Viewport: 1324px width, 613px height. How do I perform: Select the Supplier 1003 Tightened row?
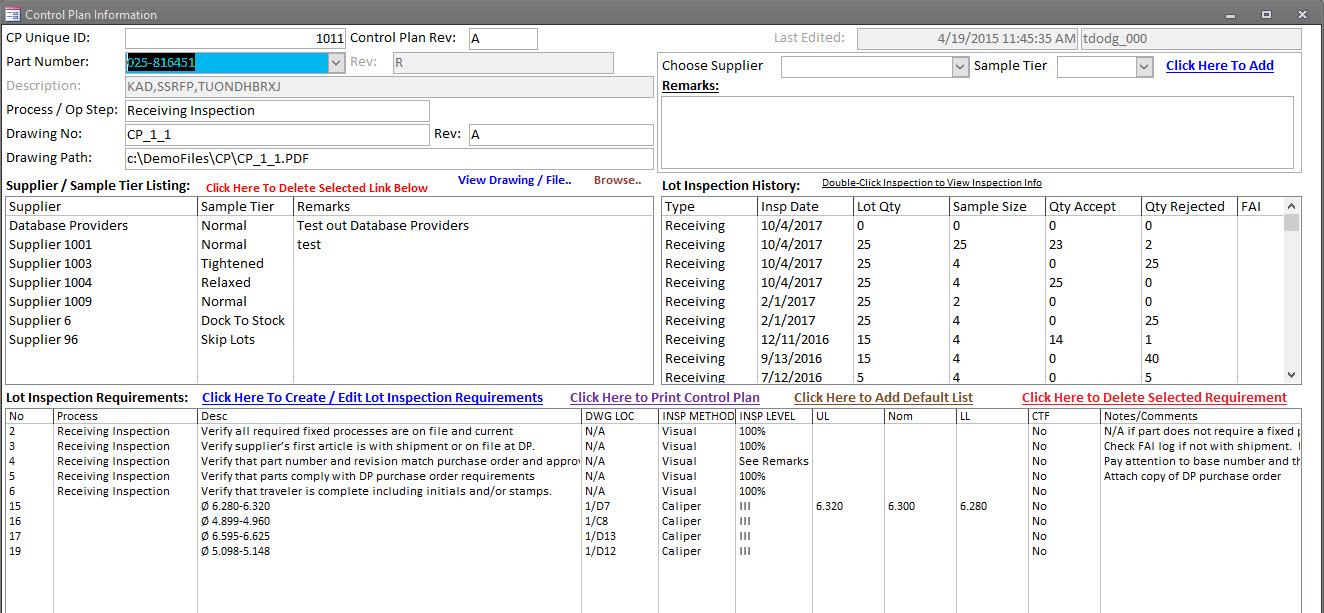(100, 263)
